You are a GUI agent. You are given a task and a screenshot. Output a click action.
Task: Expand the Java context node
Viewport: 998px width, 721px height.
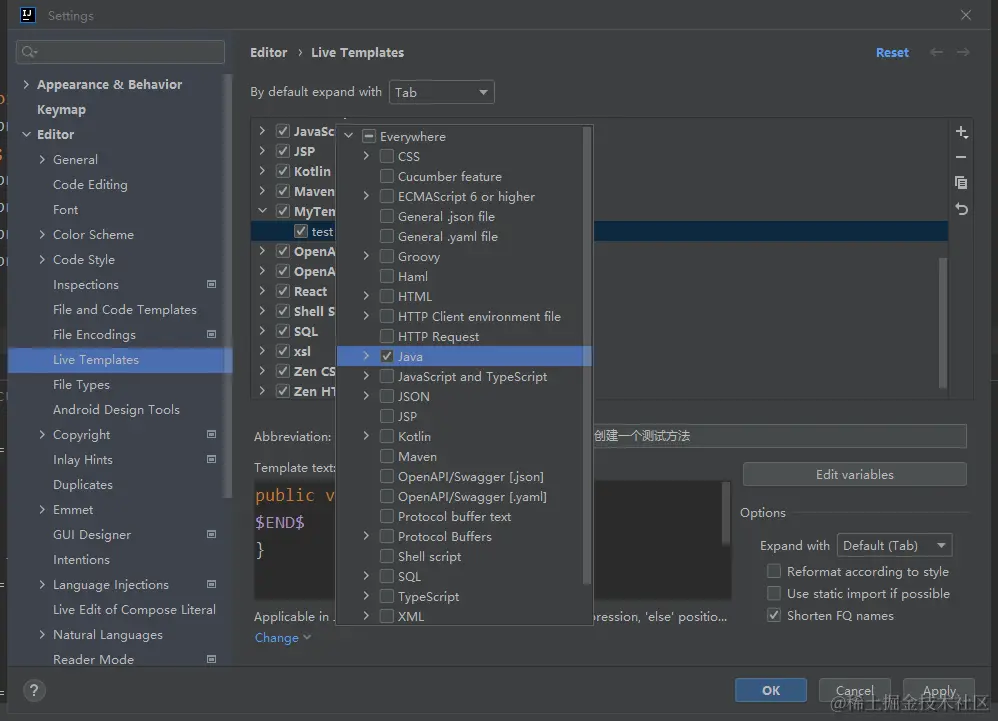pyautogui.click(x=366, y=356)
